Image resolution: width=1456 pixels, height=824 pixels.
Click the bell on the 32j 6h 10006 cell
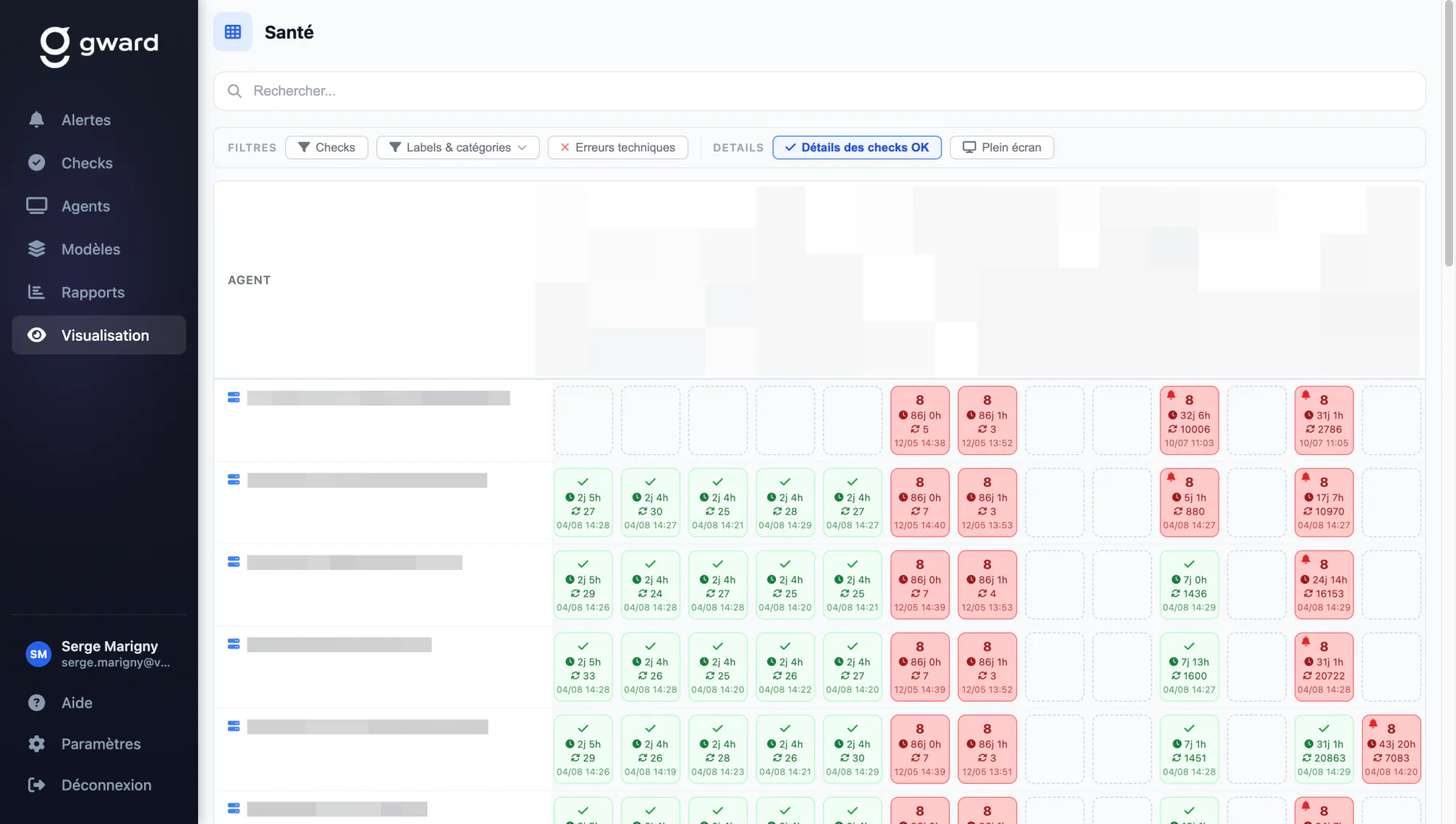1171,395
